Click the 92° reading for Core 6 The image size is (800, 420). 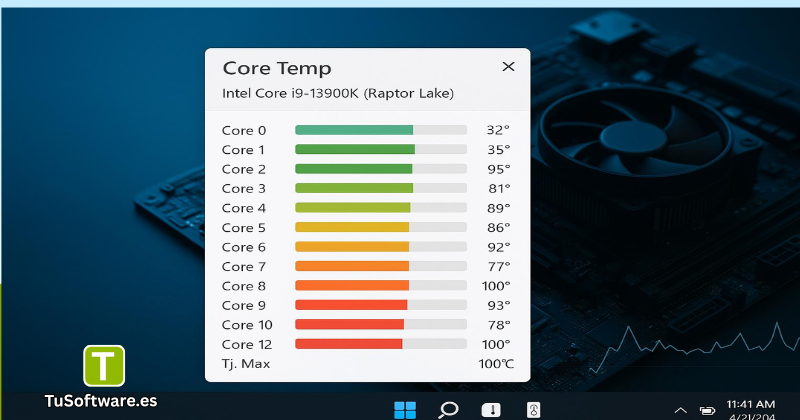pos(498,247)
